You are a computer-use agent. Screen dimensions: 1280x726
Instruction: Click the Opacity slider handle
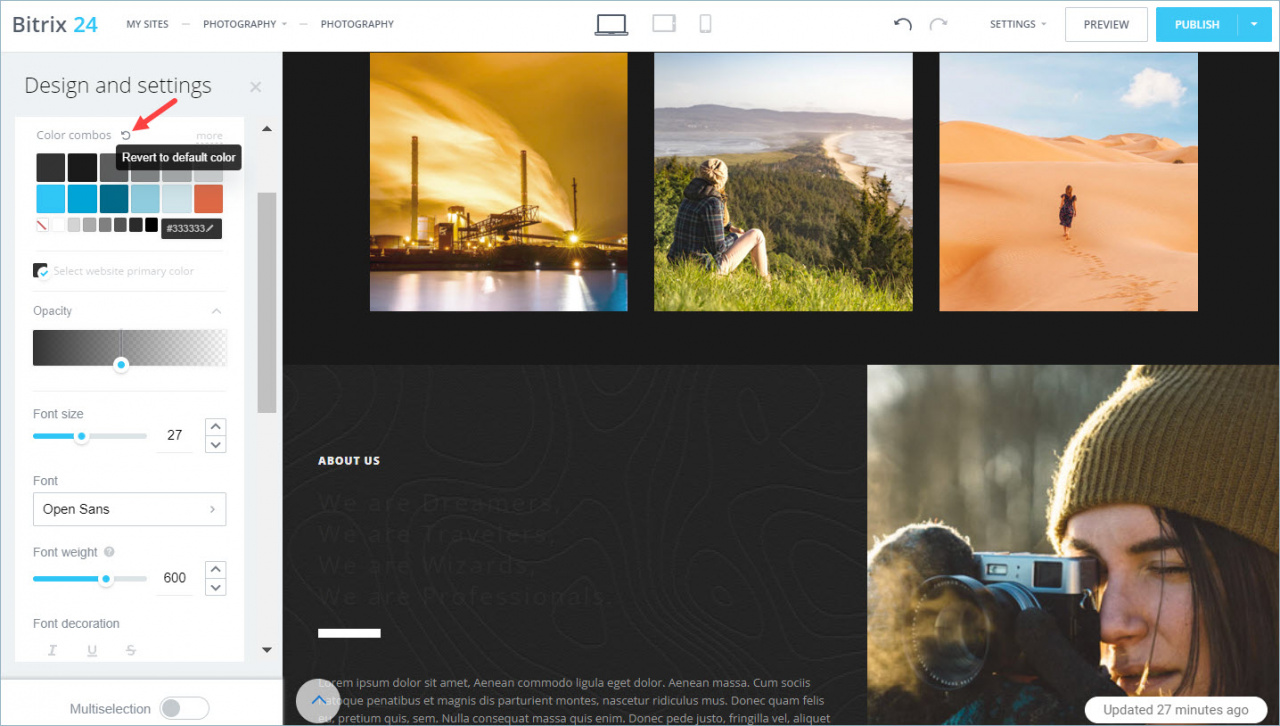(121, 365)
